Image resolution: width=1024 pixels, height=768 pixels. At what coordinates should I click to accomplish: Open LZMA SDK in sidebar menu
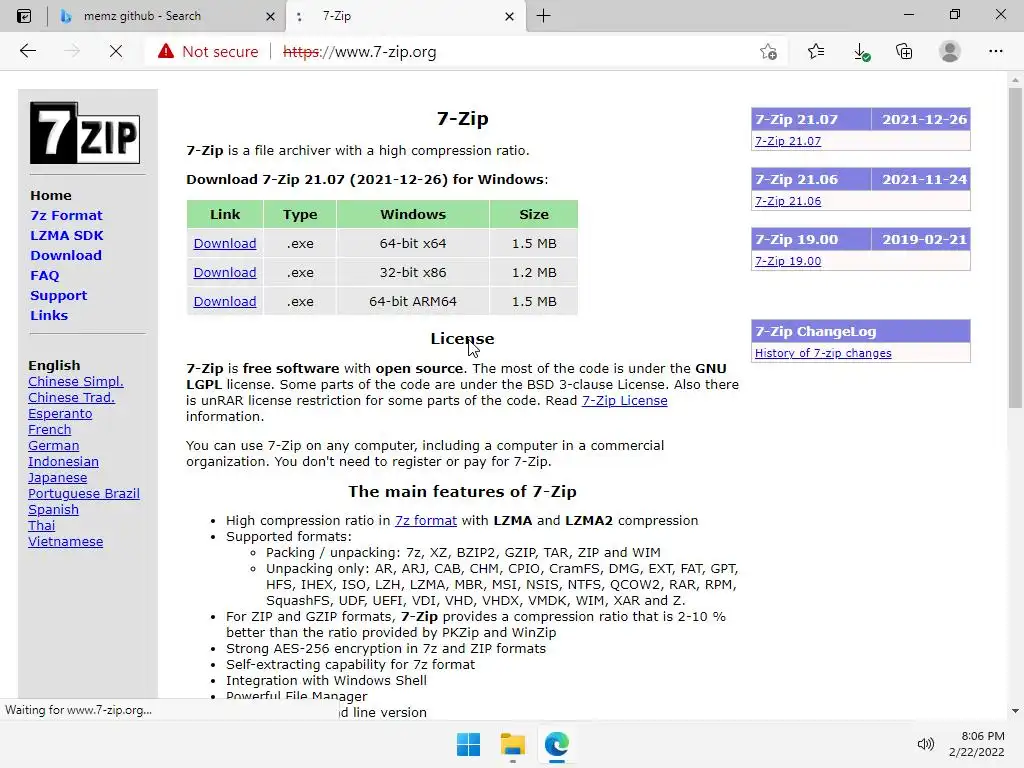(x=67, y=235)
